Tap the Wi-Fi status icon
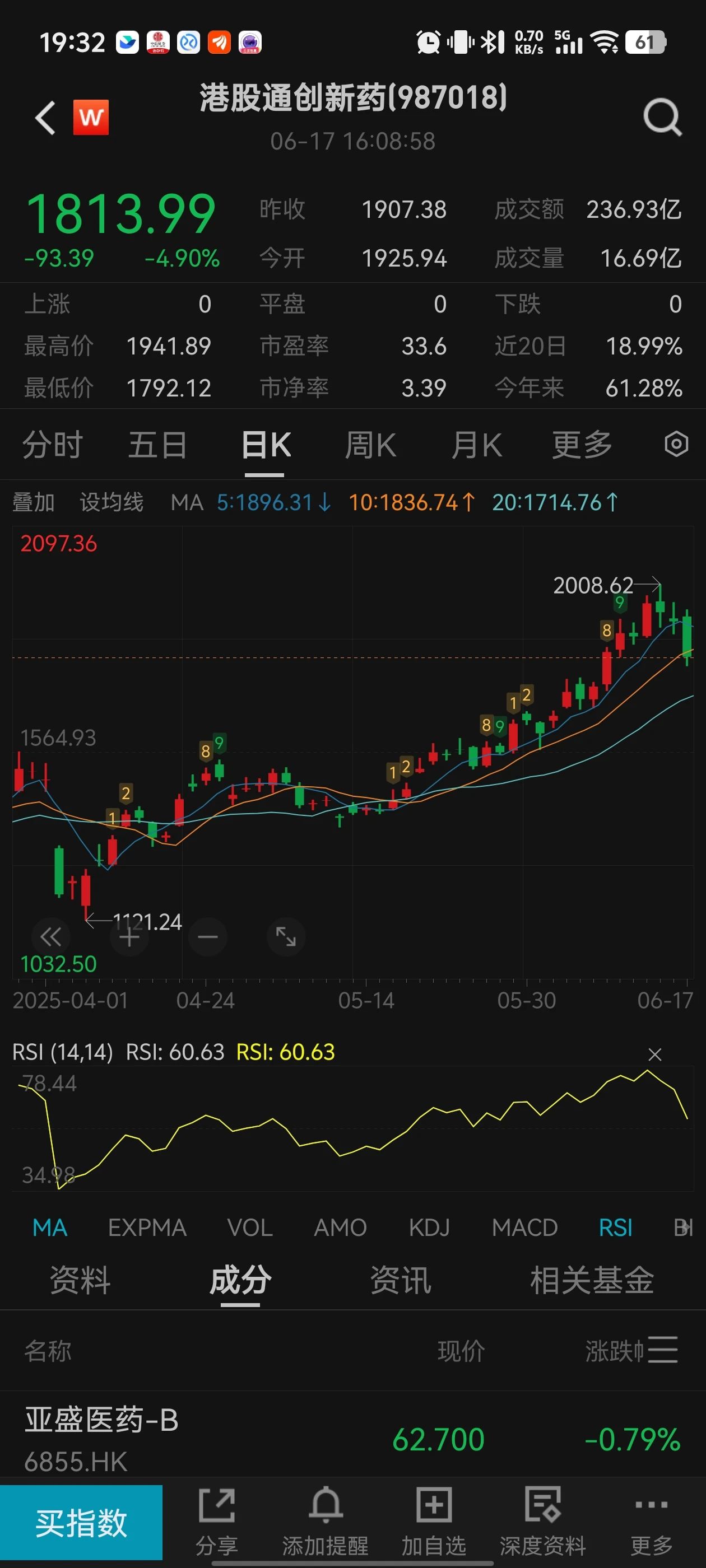Viewport: 706px width, 1568px height. point(605,42)
